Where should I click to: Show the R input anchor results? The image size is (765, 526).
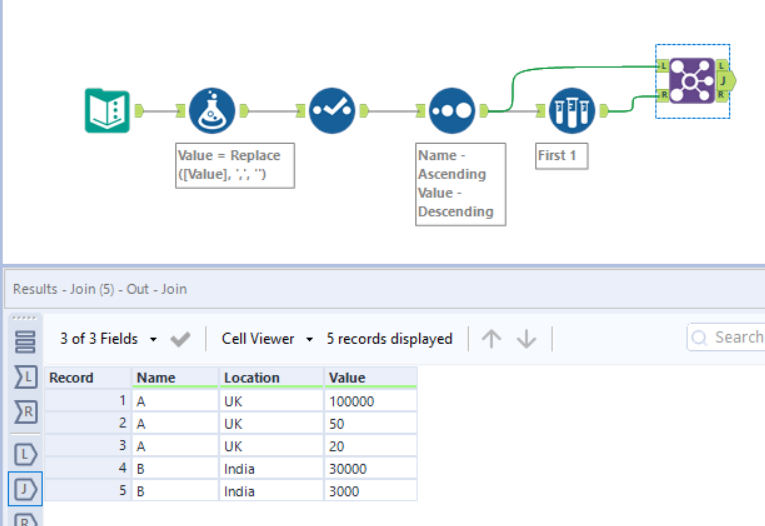pos(26,411)
